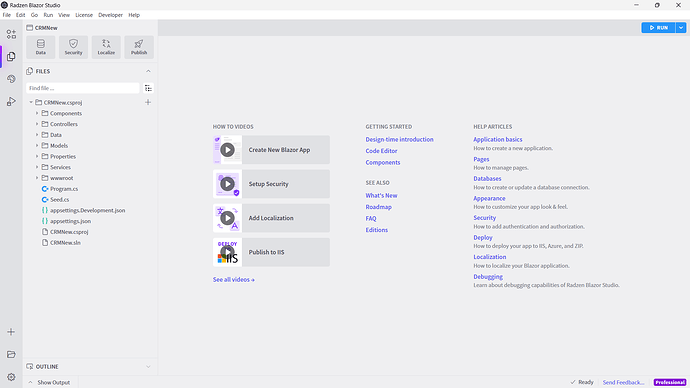Viewport: 690px width, 388px height.
Task: Toggle the file tree view icon
Action: click(x=148, y=88)
